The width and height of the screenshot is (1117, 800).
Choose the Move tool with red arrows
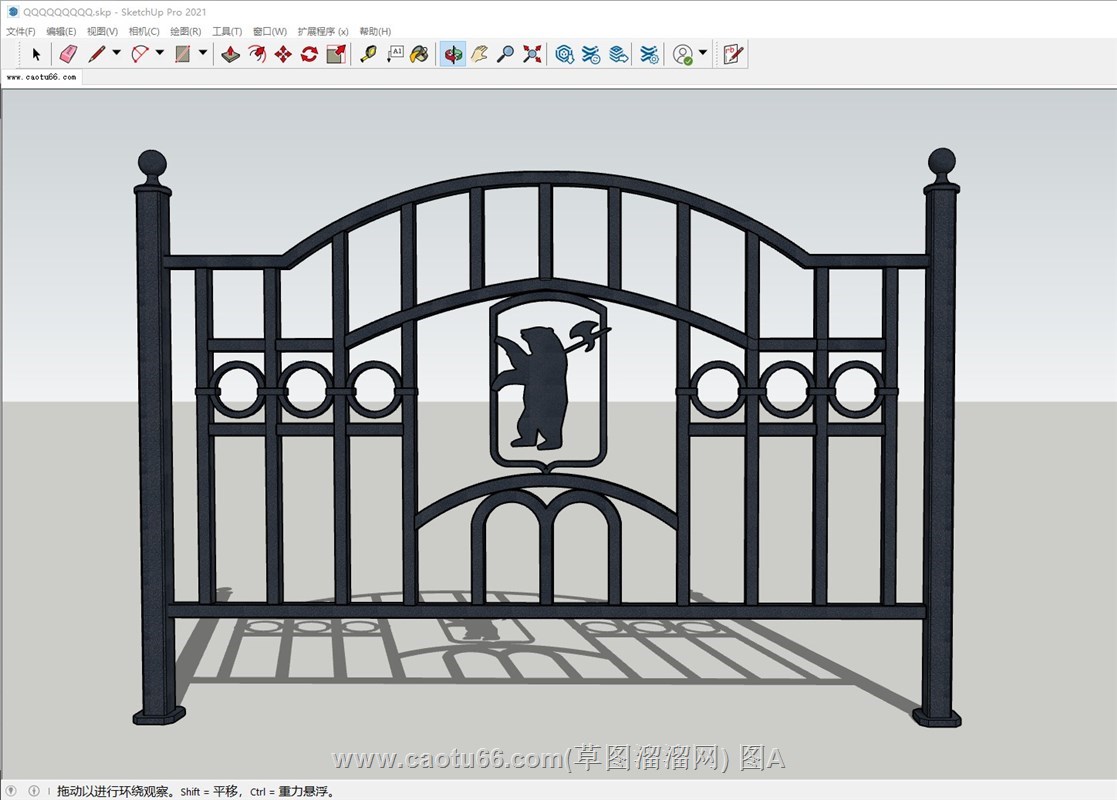[x=283, y=54]
